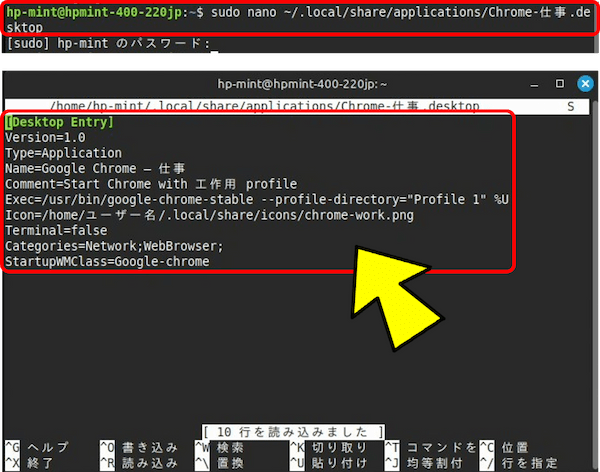
Task: Select the ^R 読み込み read-file shortcut
Action: 139,463
